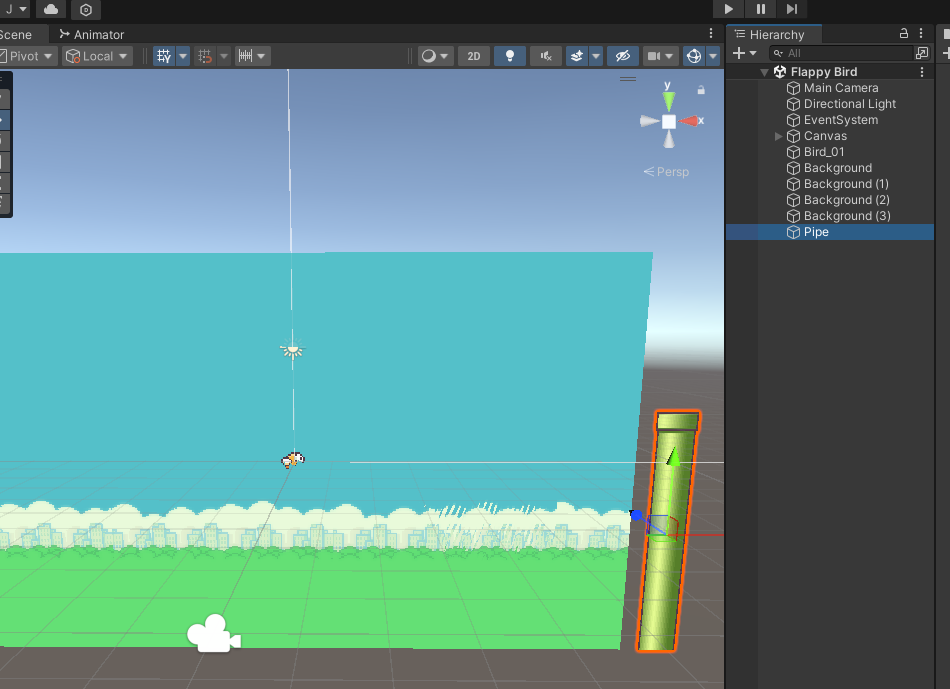Viewport: 950px width, 689px height.
Task: Open the increment snapping ruler dropdown
Action: (x=251, y=56)
